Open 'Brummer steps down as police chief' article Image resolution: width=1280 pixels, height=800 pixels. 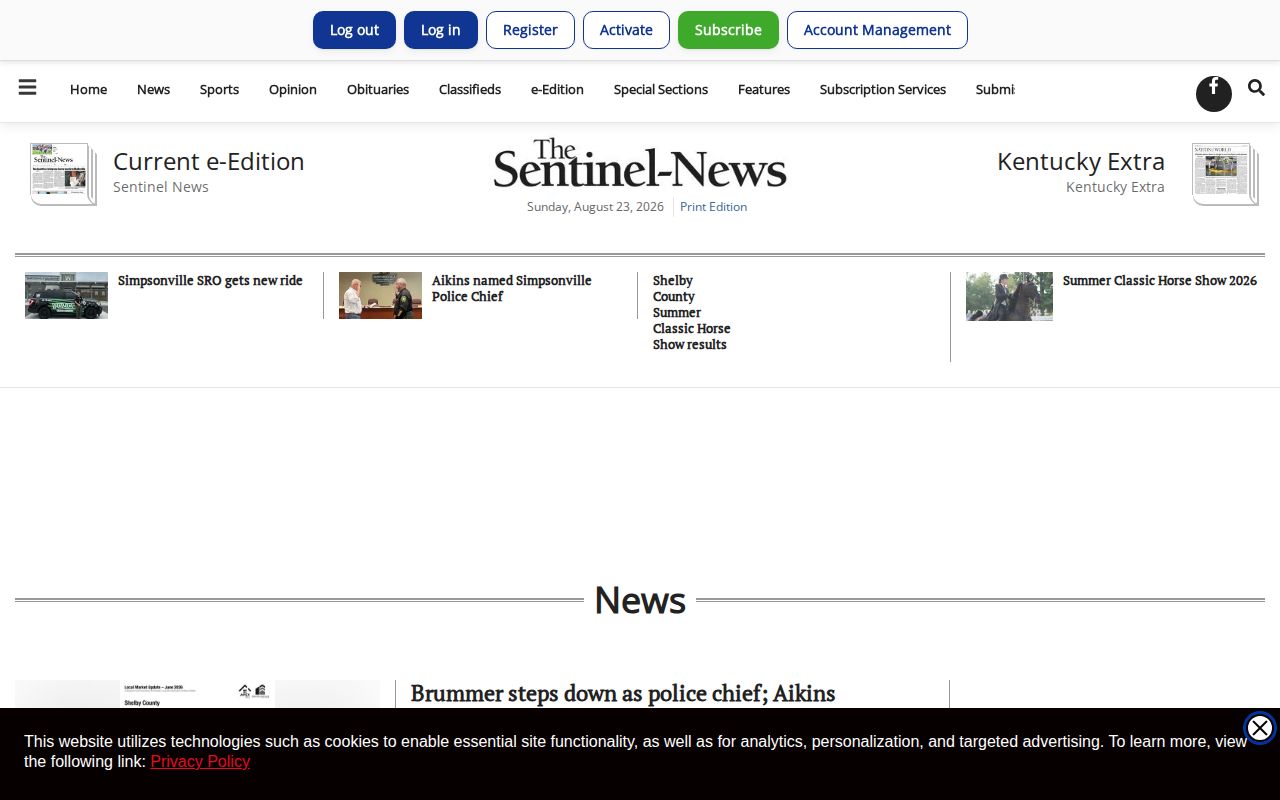point(623,693)
